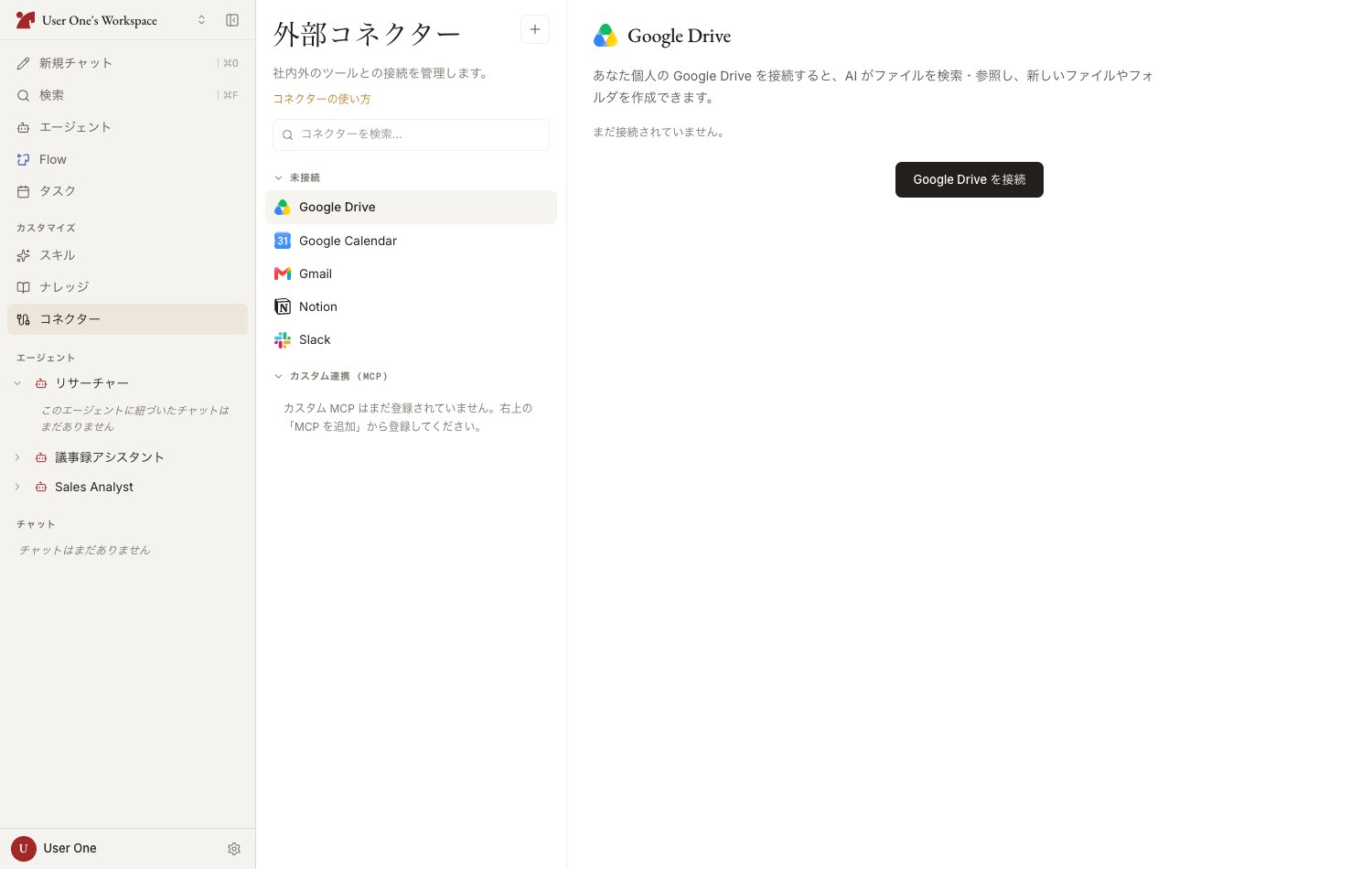
Task: Add a connector with the plus button
Action: [535, 29]
